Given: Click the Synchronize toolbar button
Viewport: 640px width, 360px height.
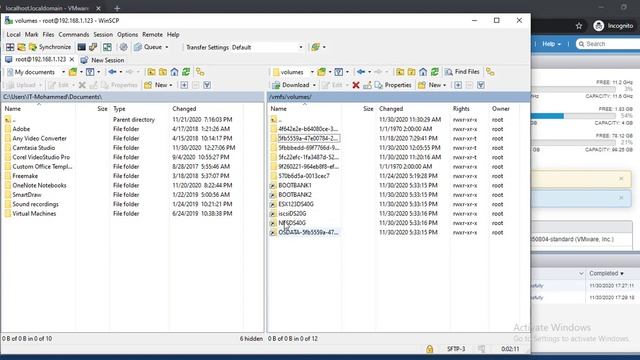Looking at the screenshot, I should click(x=50, y=47).
